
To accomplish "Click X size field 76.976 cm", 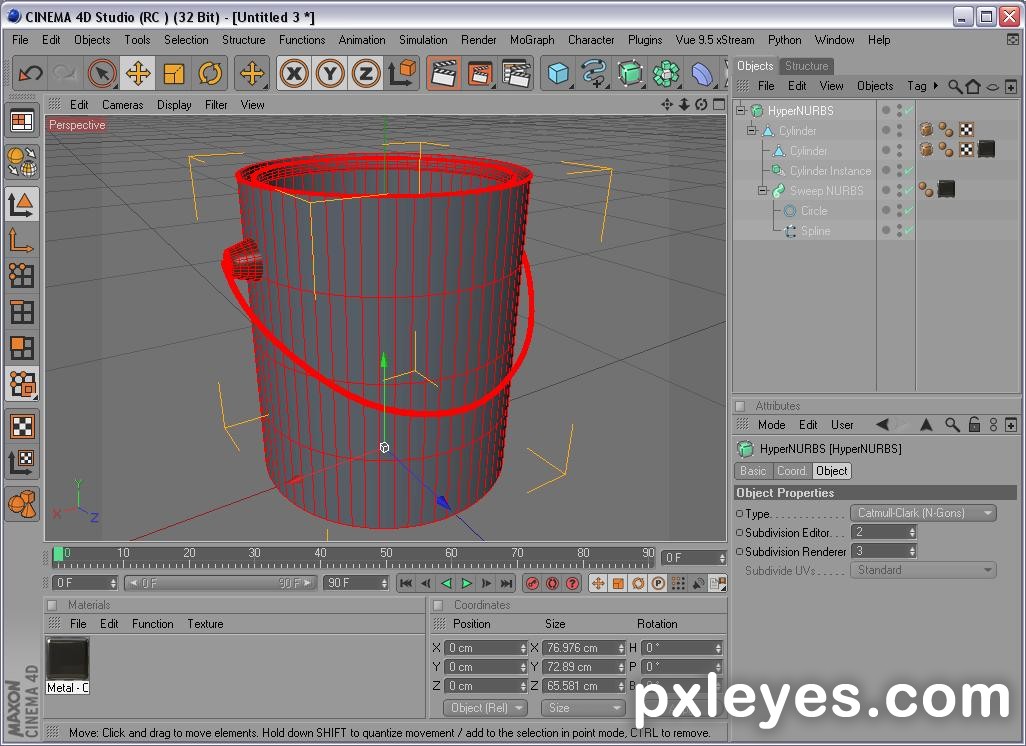I will pos(584,648).
